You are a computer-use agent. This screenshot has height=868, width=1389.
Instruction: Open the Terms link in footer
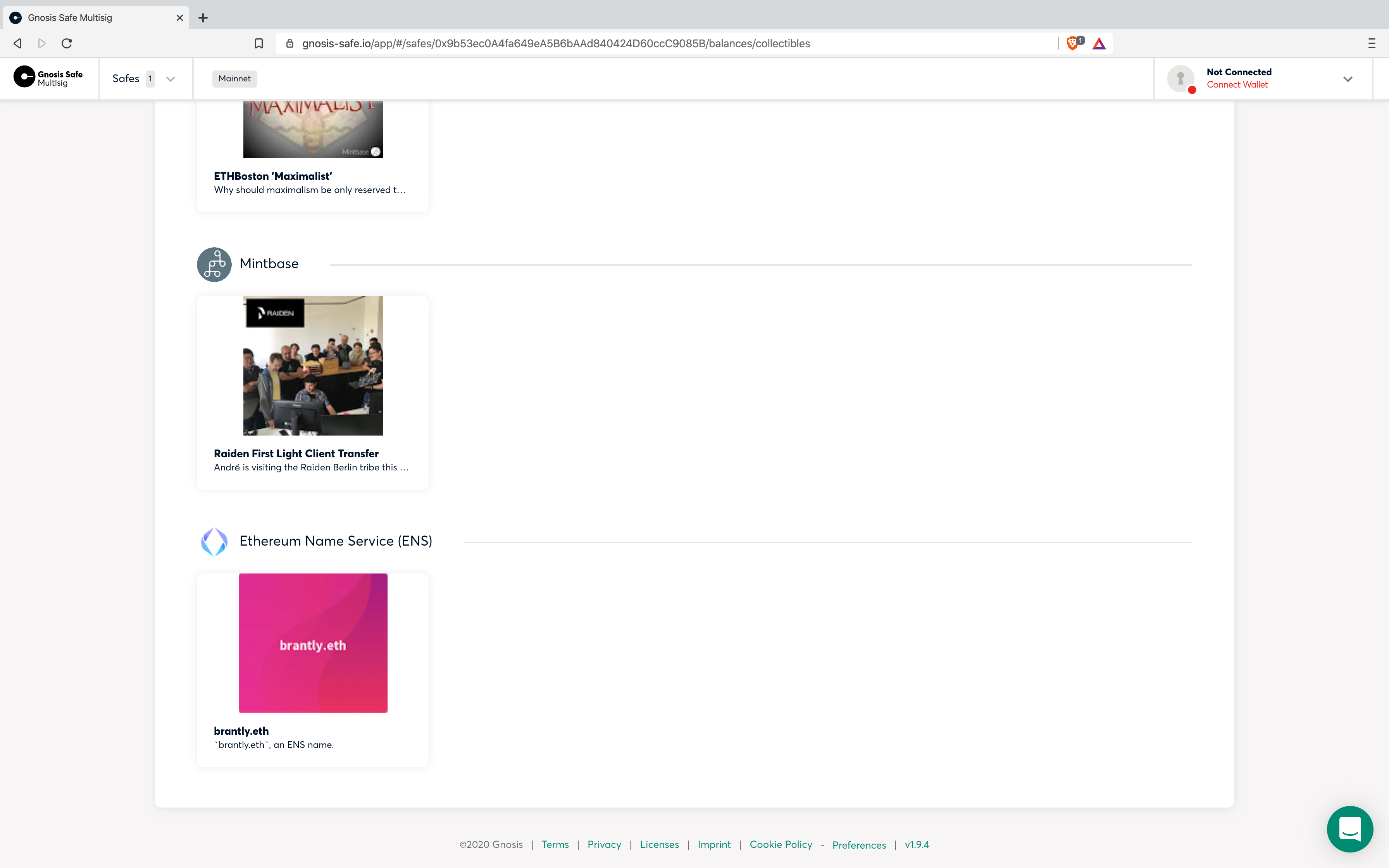click(x=555, y=844)
